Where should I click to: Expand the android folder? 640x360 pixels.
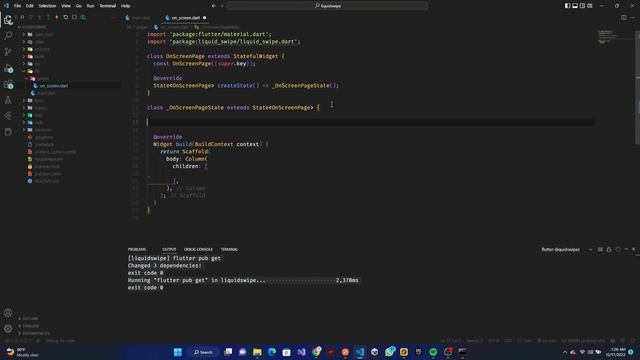[x=37, y=49]
